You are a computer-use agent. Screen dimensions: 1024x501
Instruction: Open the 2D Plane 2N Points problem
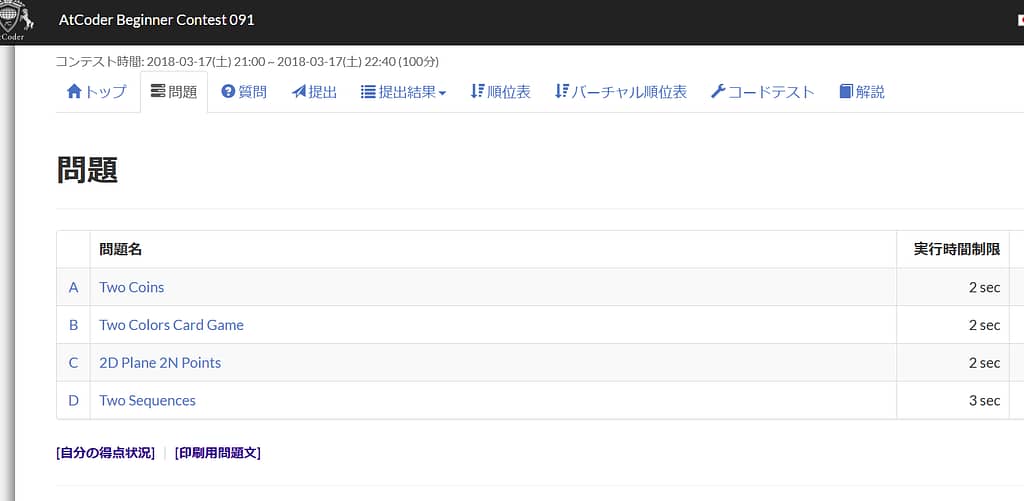point(160,363)
